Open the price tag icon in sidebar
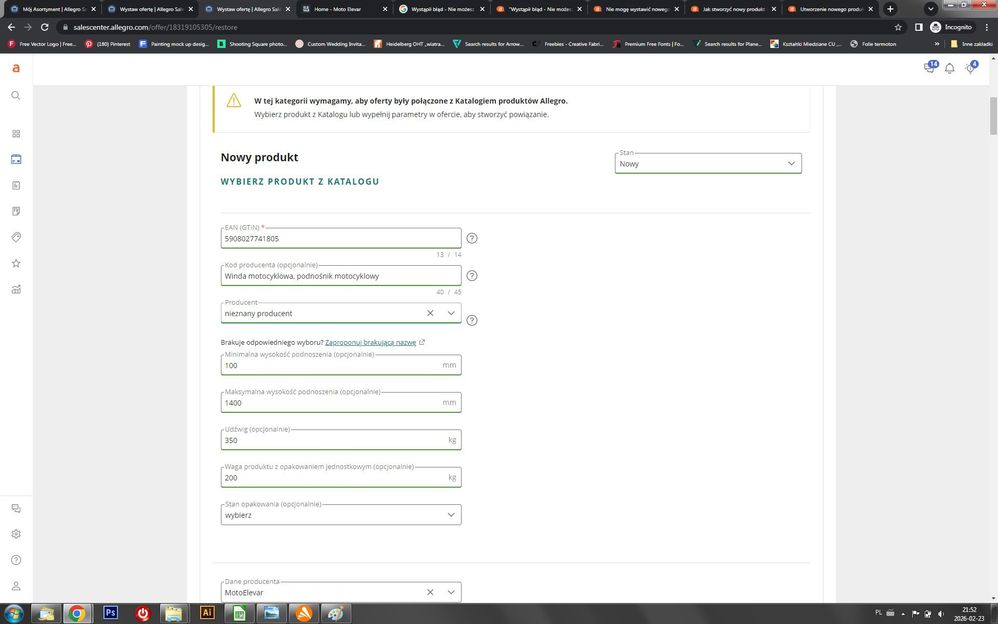Image resolution: width=998 pixels, height=624 pixels. 16,237
